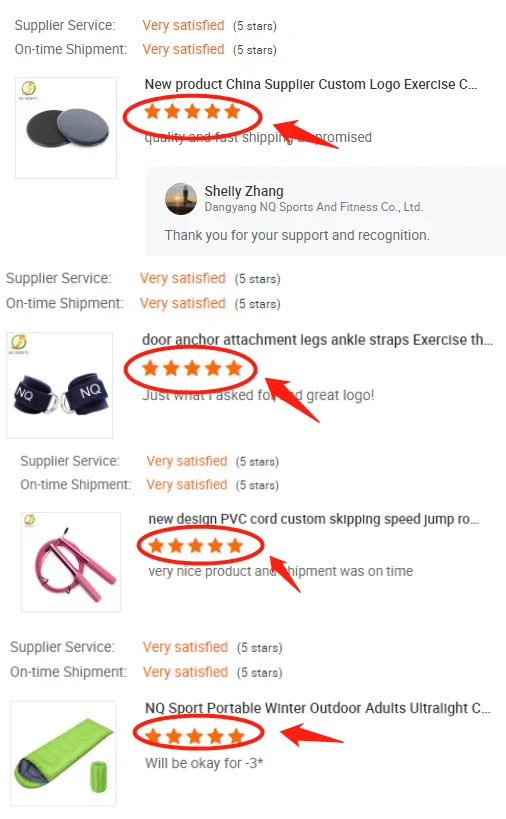The width and height of the screenshot is (506, 819).
Task: Click the star rating under NQ Sport Portable listing
Action: point(195,736)
